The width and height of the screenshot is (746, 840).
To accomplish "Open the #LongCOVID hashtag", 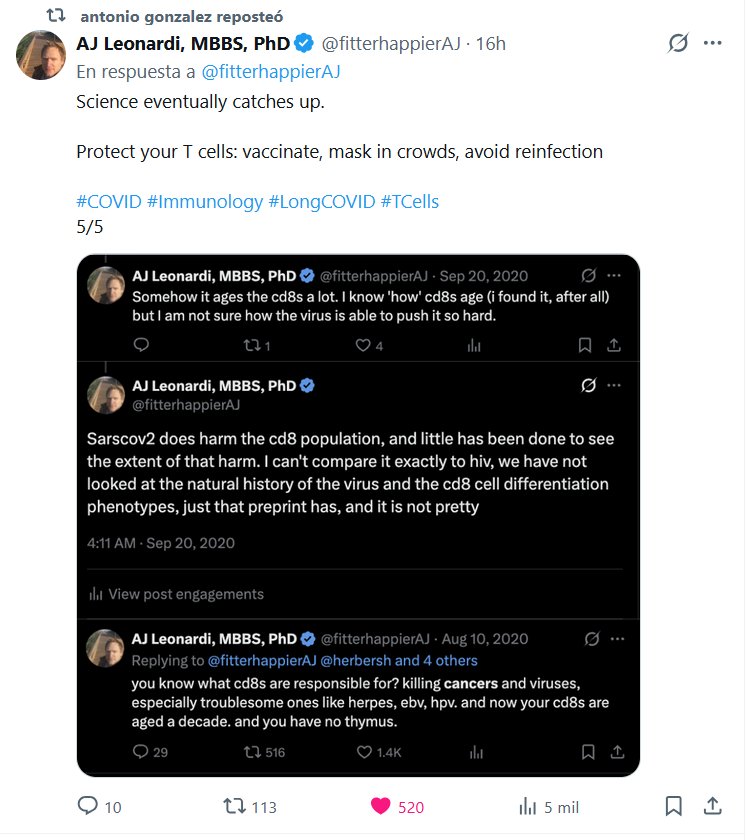I will 321,201.
